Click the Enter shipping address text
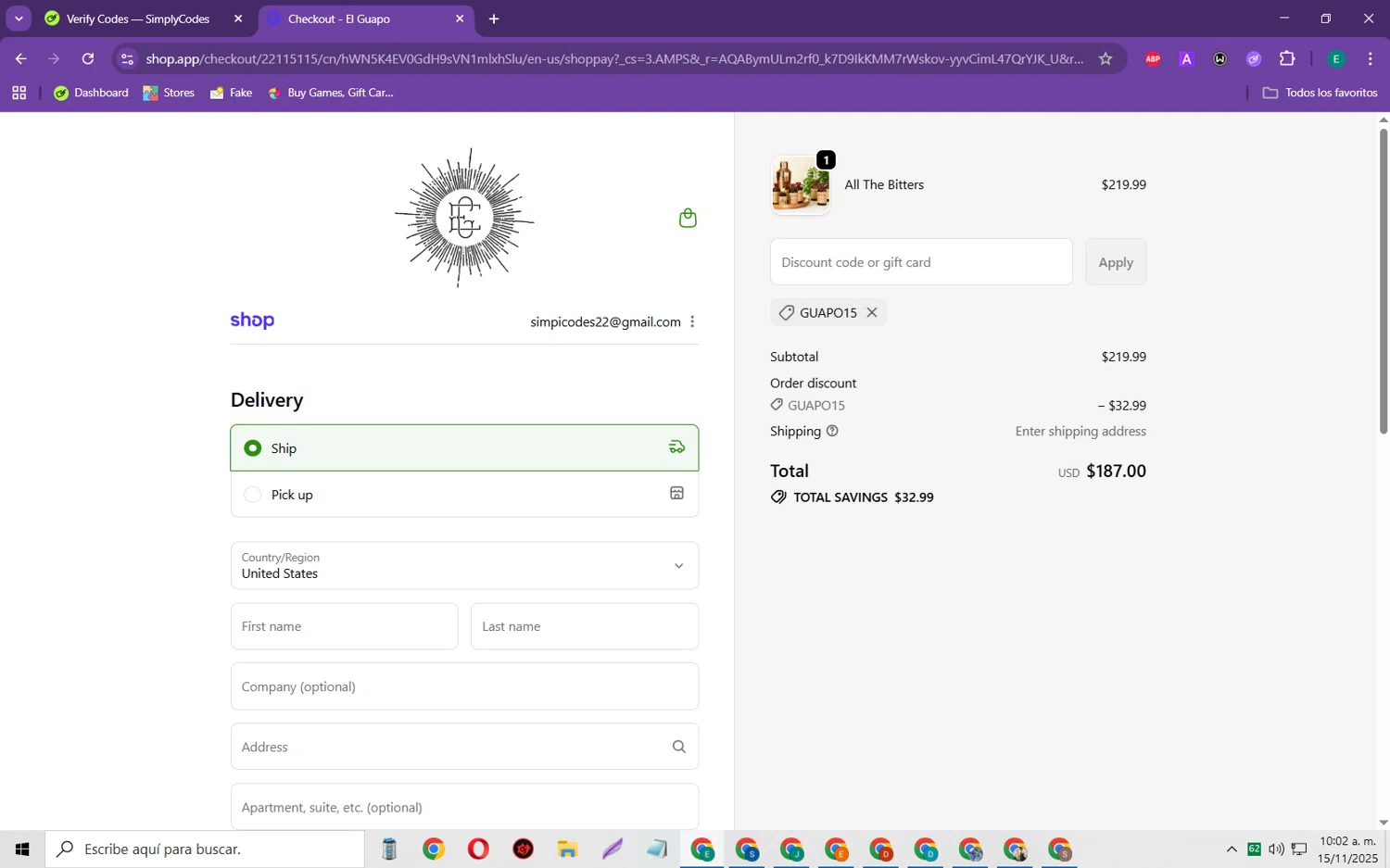1390x868 pixels. pos(1080,431)
